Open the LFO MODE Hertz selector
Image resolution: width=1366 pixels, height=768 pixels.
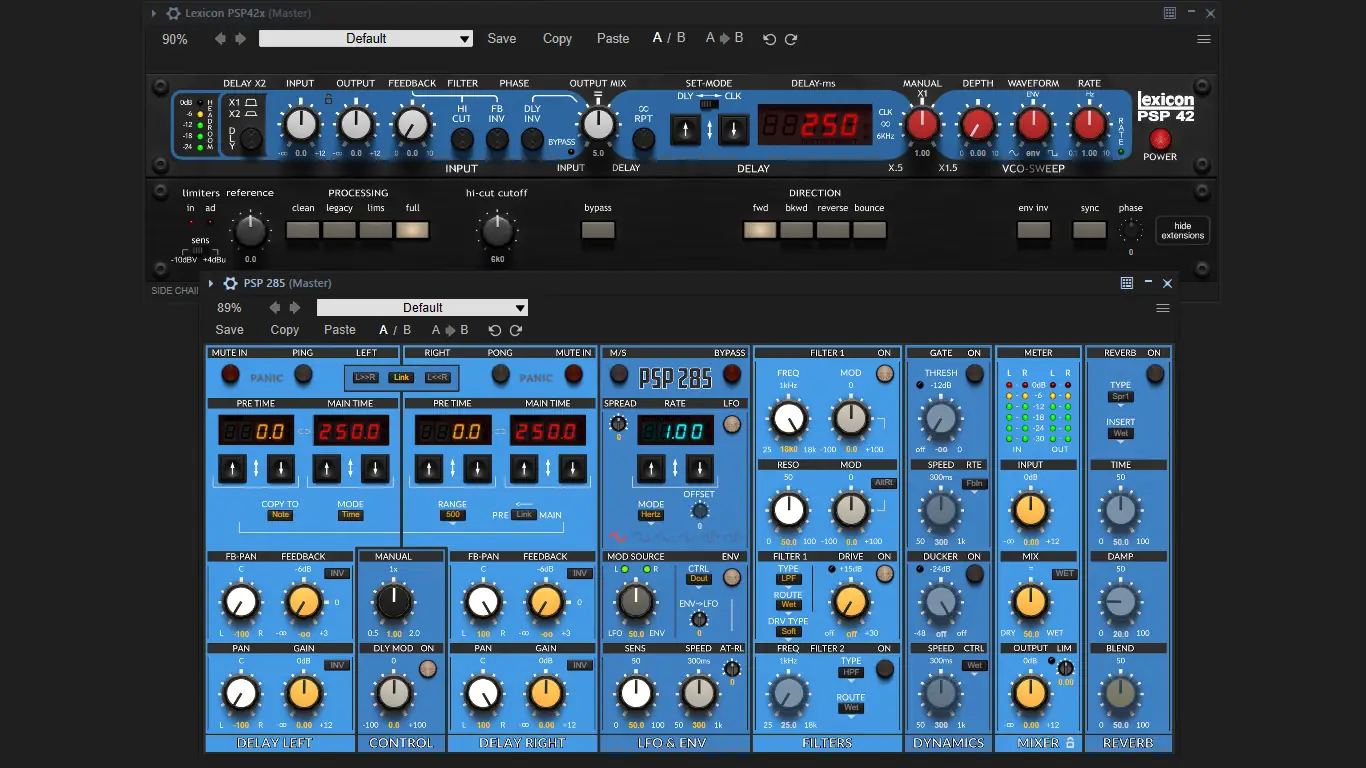coord(651,515)
